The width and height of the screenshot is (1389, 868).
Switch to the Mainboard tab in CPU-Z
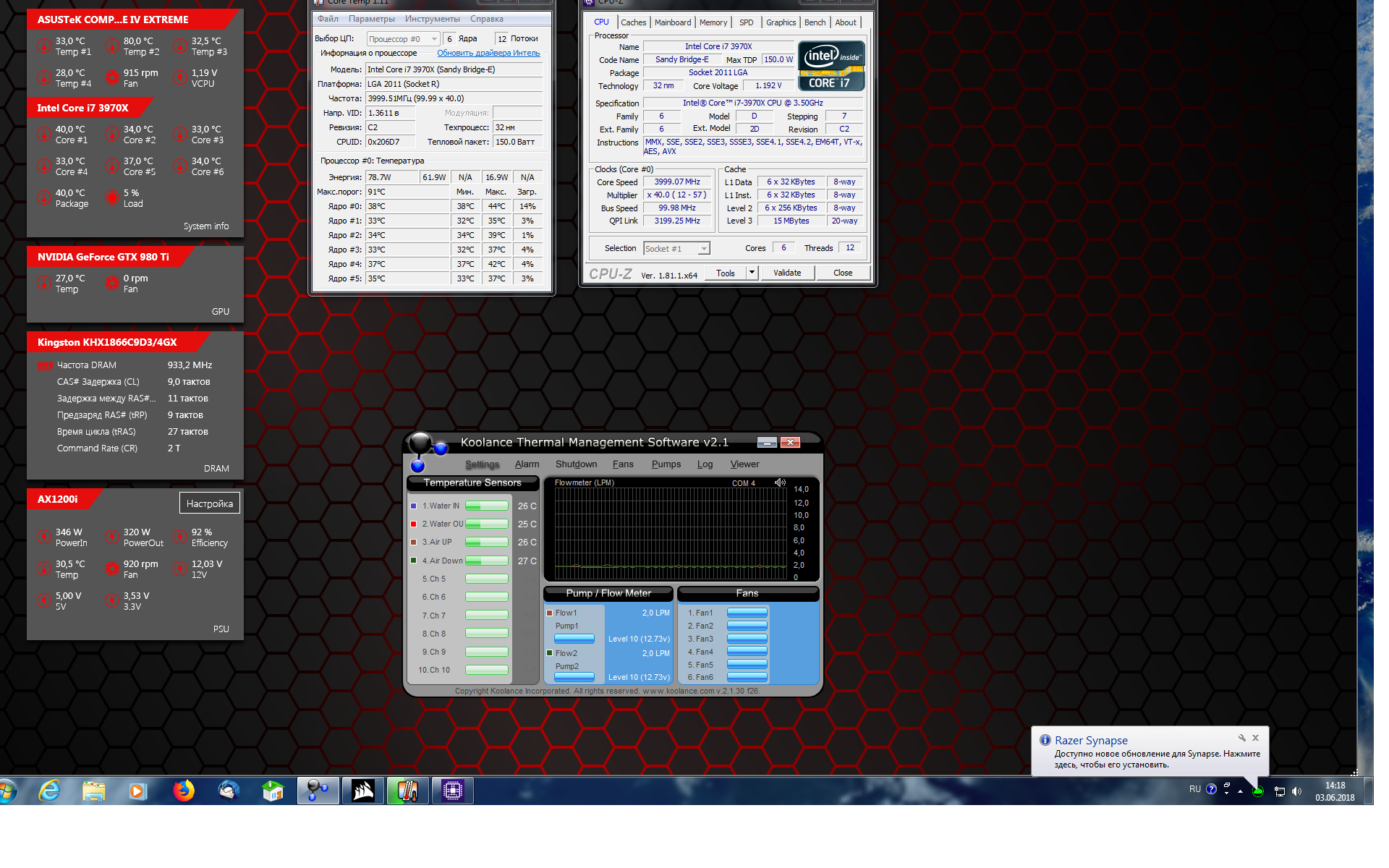coord(672,22)
